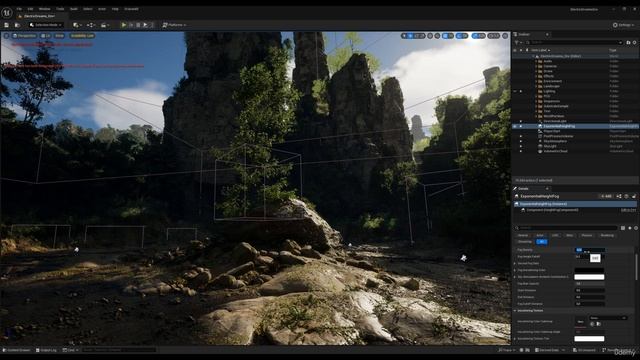Open the Settings menu in main toolbar
Viewport: 640px width, 360px height.
(622, 25)
